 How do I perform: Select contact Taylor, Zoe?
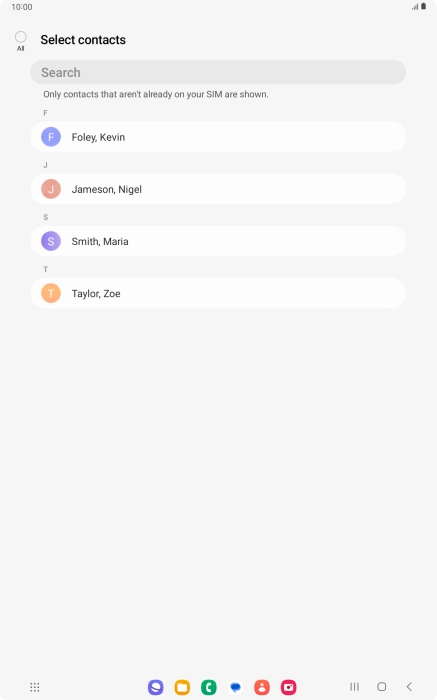pos(218,293)
